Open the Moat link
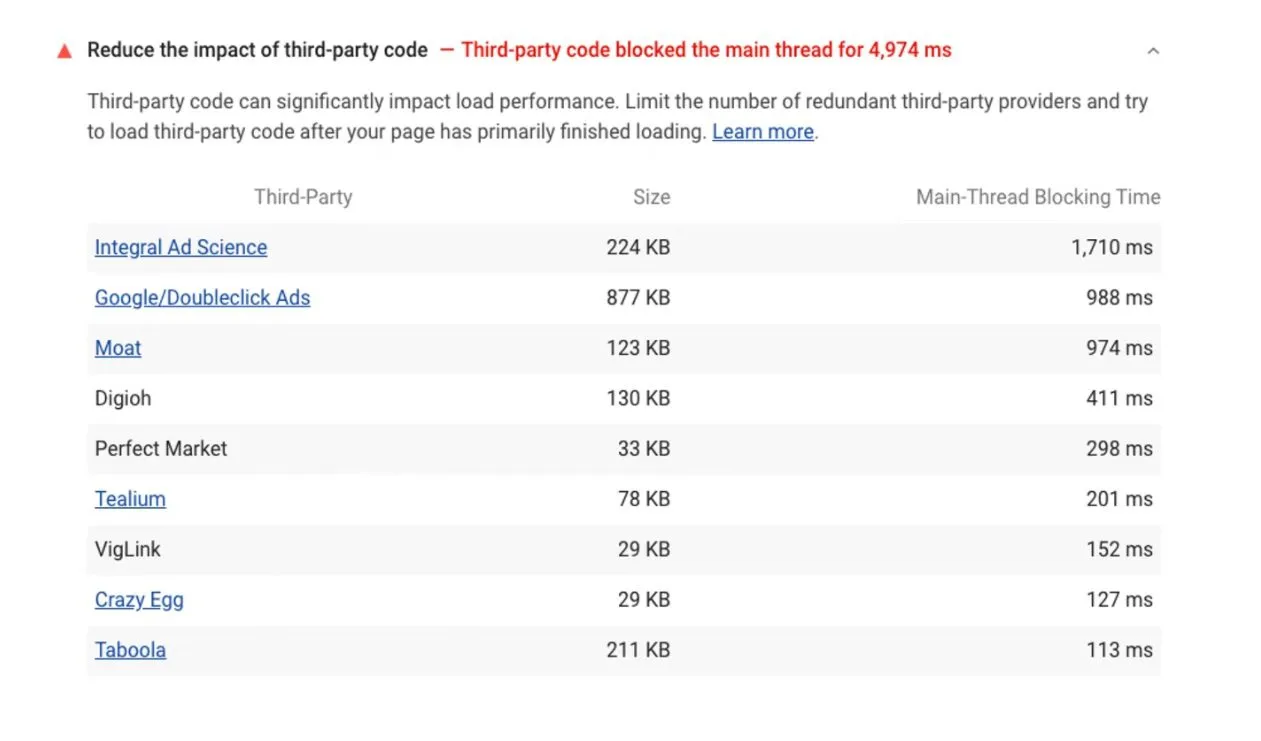The width and height of the screenshot is (1261, 741). pyautogui.click(x=118, y=348)
